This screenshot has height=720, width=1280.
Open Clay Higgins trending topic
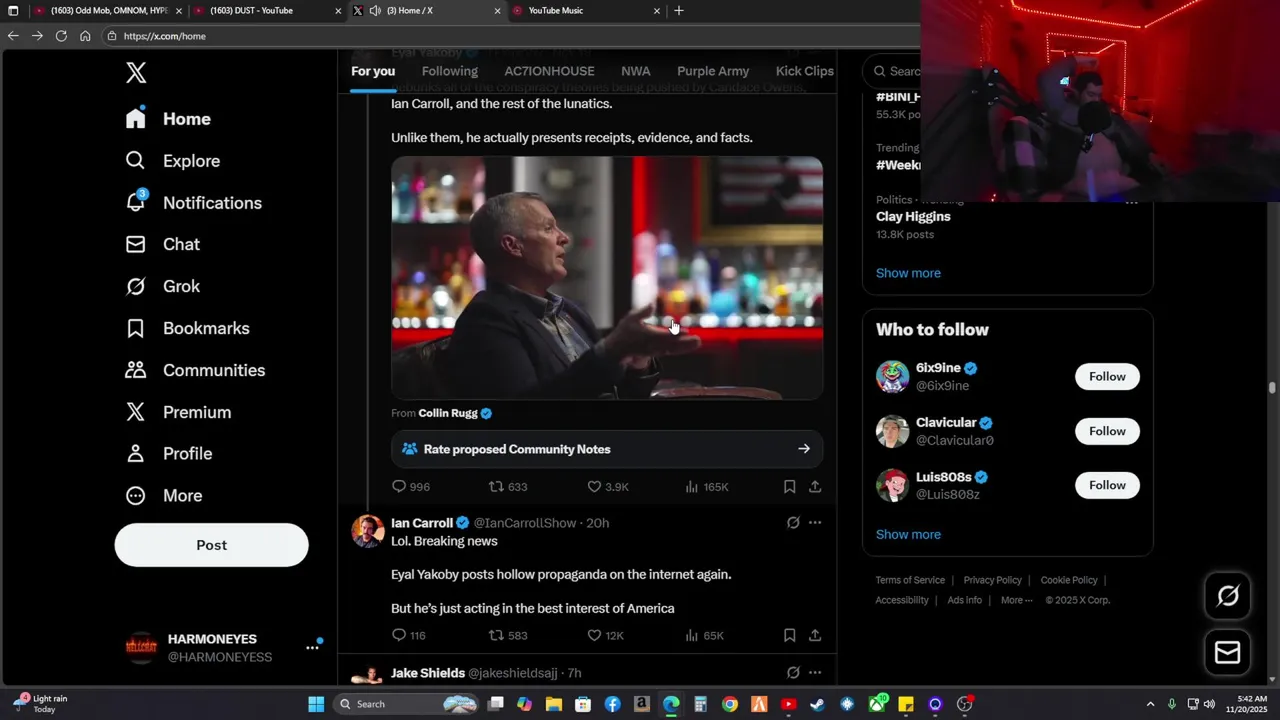point(913,217)
